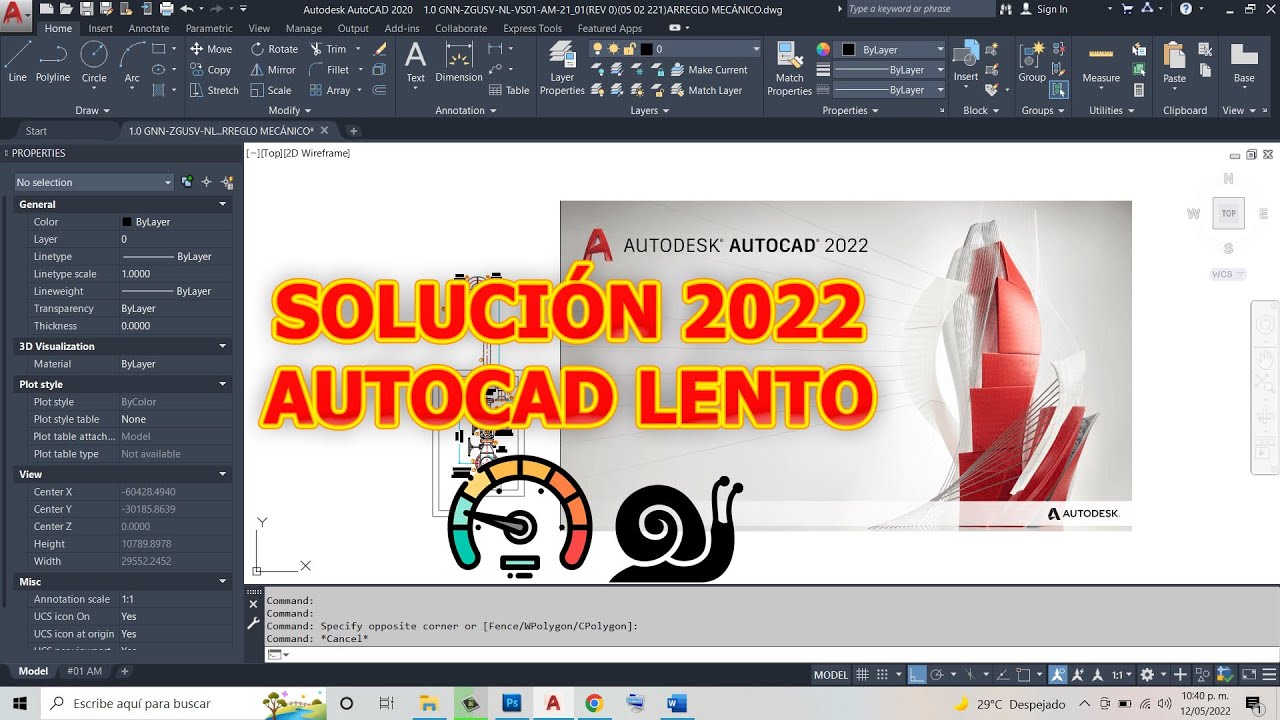Open the No selection dropdown
Screen dimensions: 1280x720
tap(94, 182)
